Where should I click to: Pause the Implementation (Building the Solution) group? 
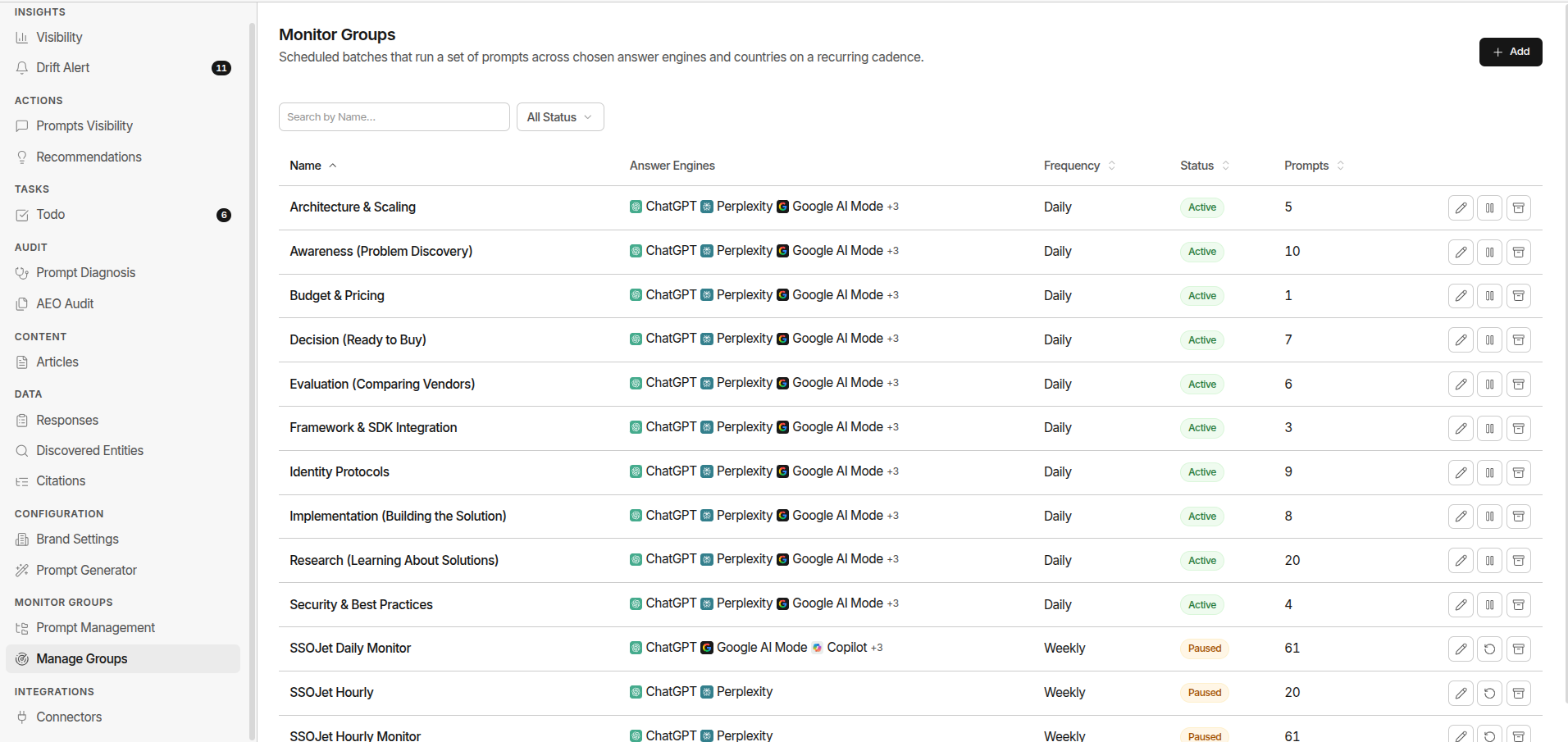pos(1489,517)
